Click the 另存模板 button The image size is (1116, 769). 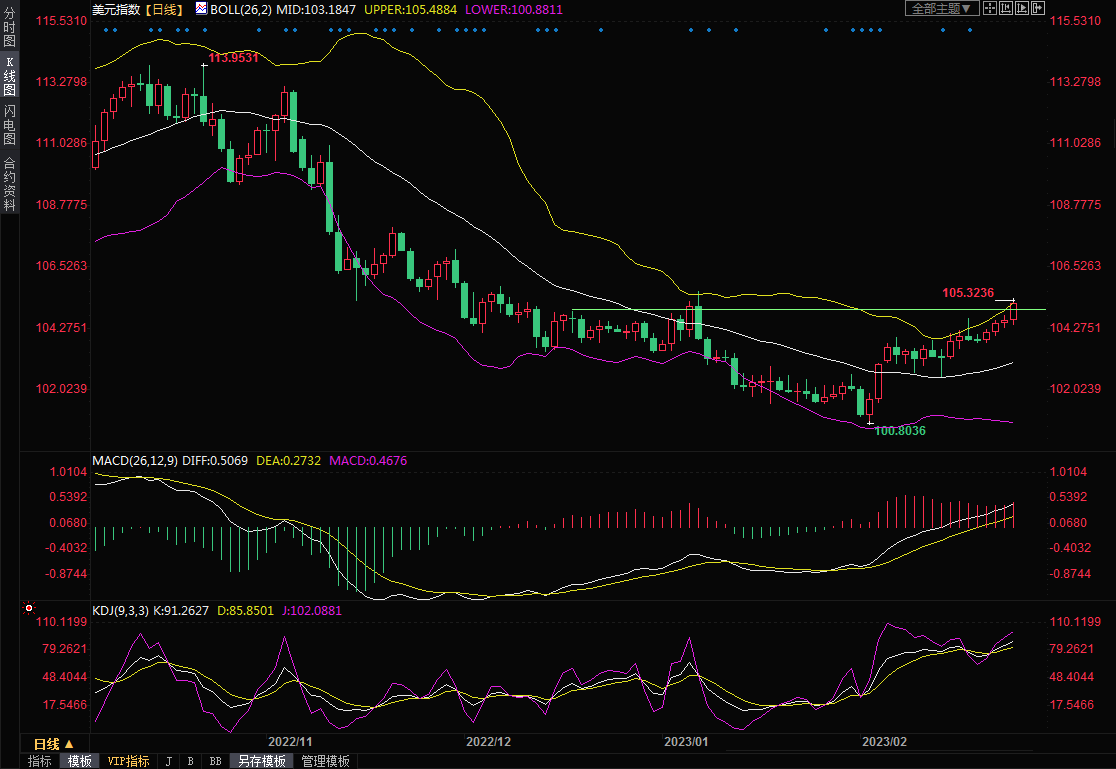262,761
